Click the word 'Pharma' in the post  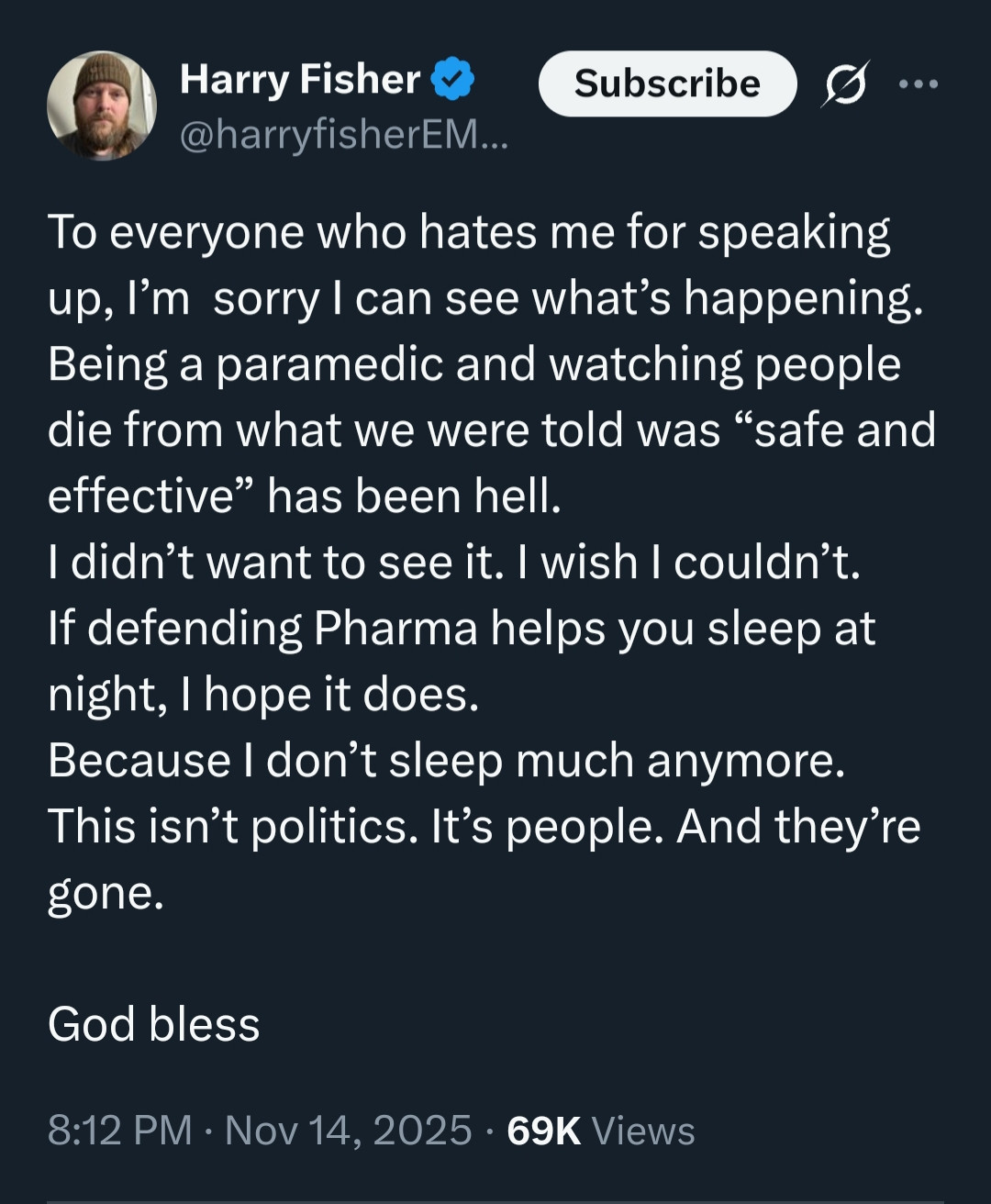pos(395,629)
